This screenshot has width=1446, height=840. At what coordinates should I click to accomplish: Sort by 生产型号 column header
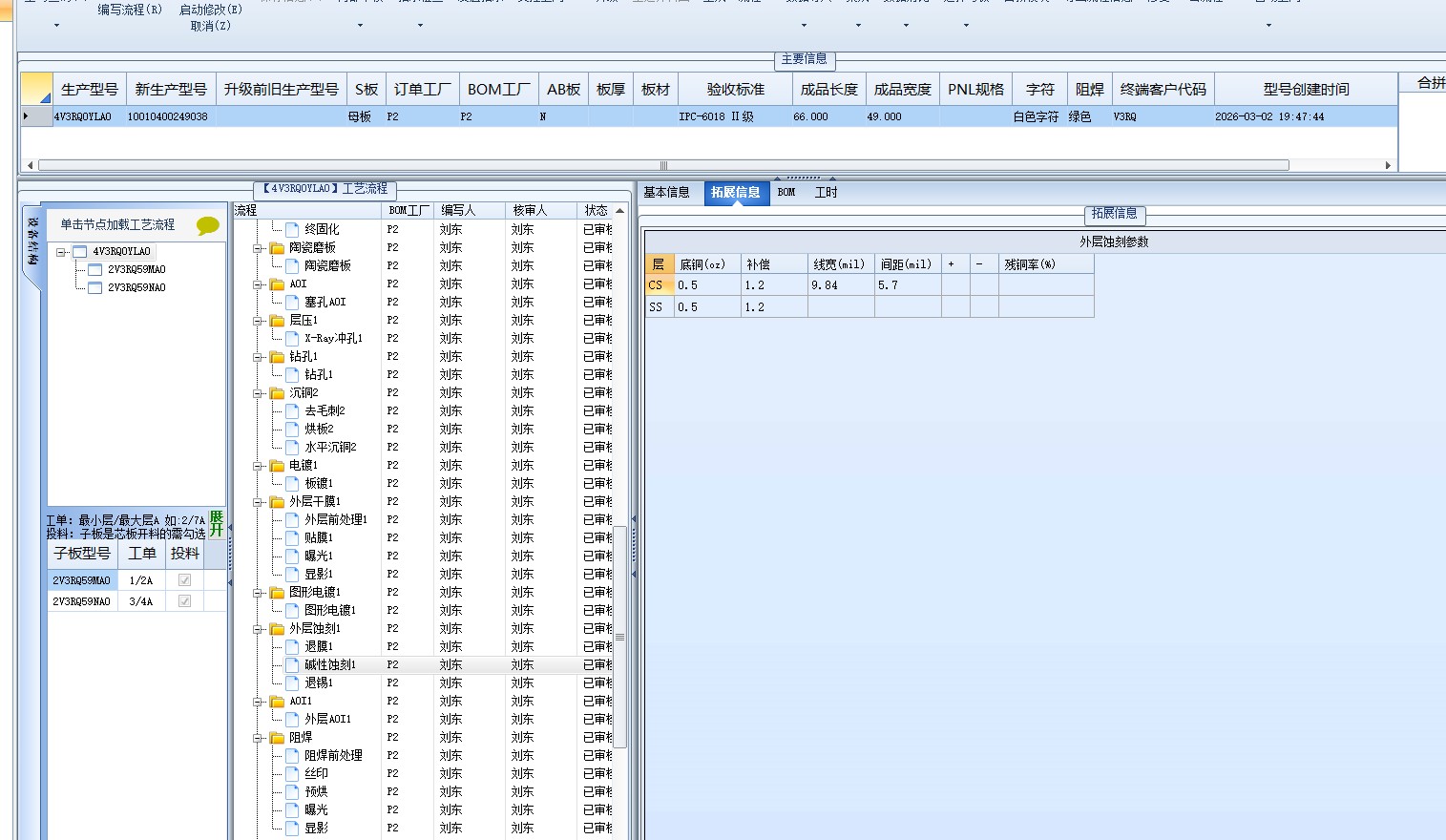89,90
